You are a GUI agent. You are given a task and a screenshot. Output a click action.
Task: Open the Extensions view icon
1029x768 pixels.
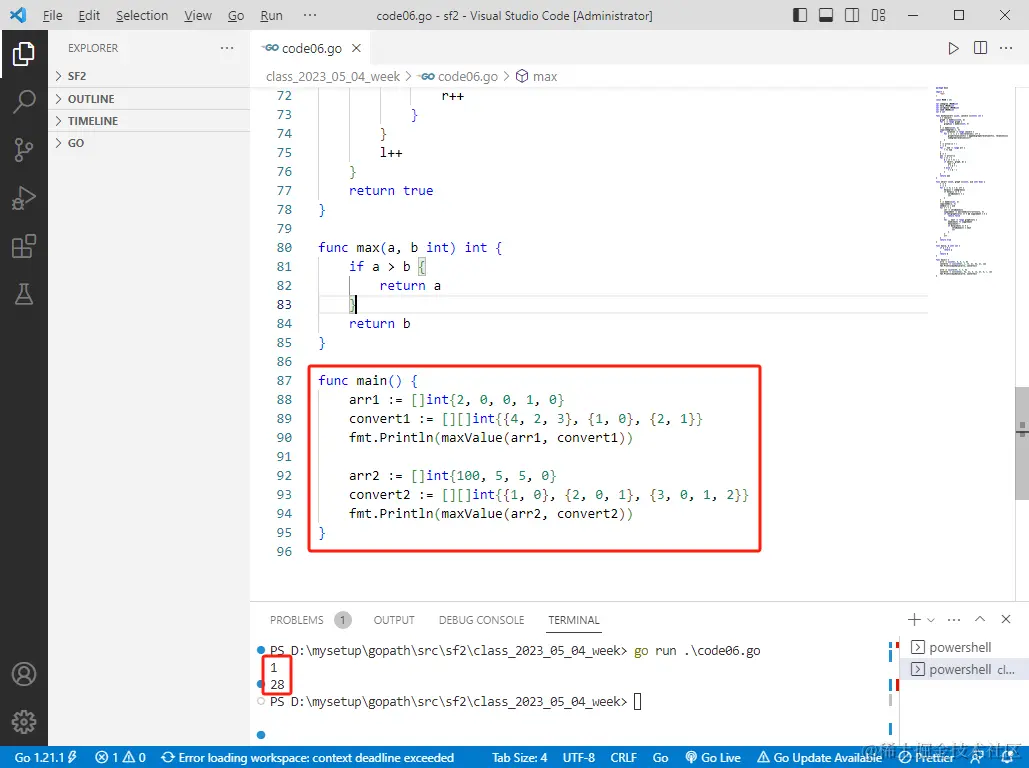(24, 246)
